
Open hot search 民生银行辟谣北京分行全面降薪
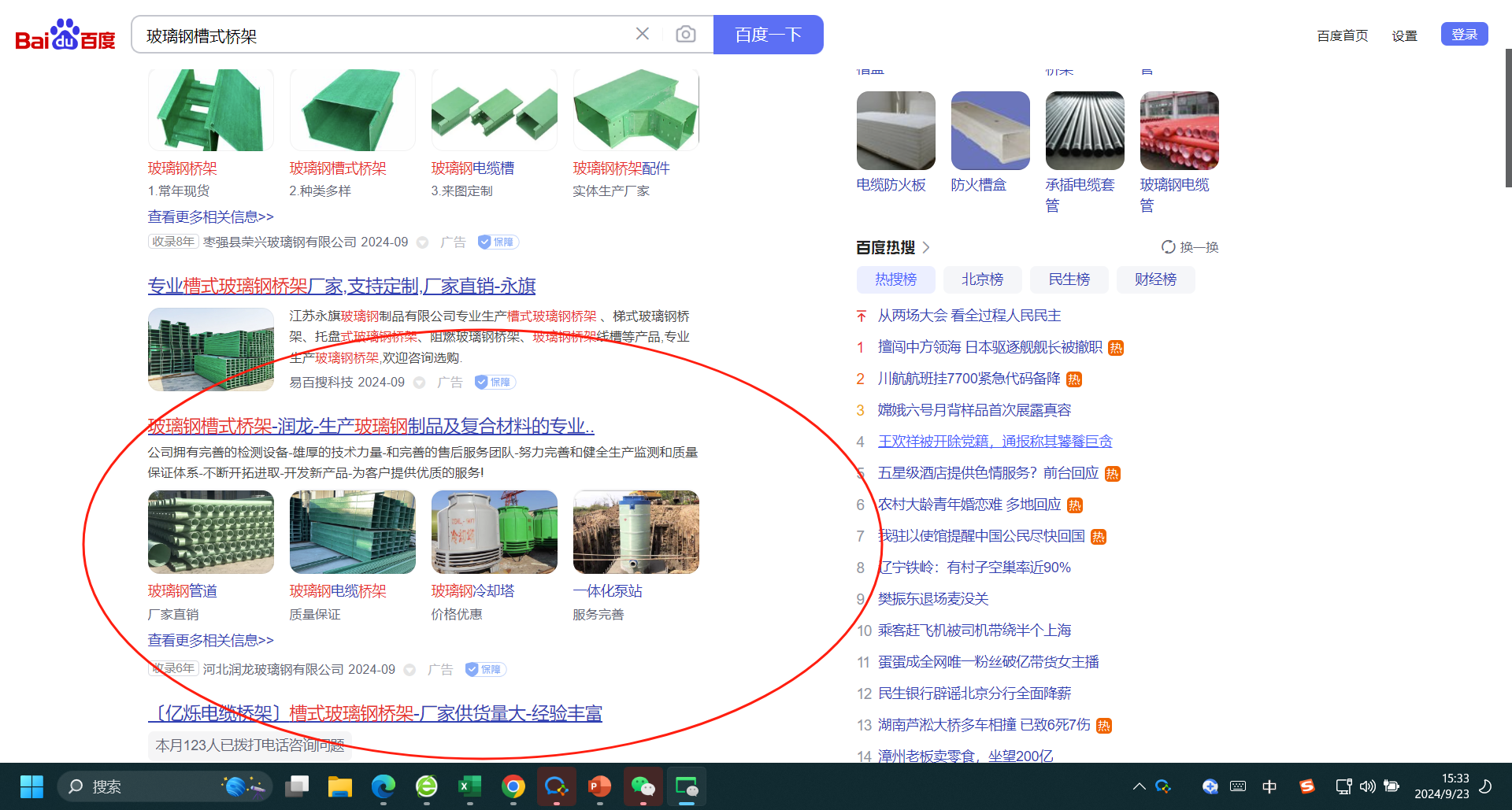click(975, 693)
